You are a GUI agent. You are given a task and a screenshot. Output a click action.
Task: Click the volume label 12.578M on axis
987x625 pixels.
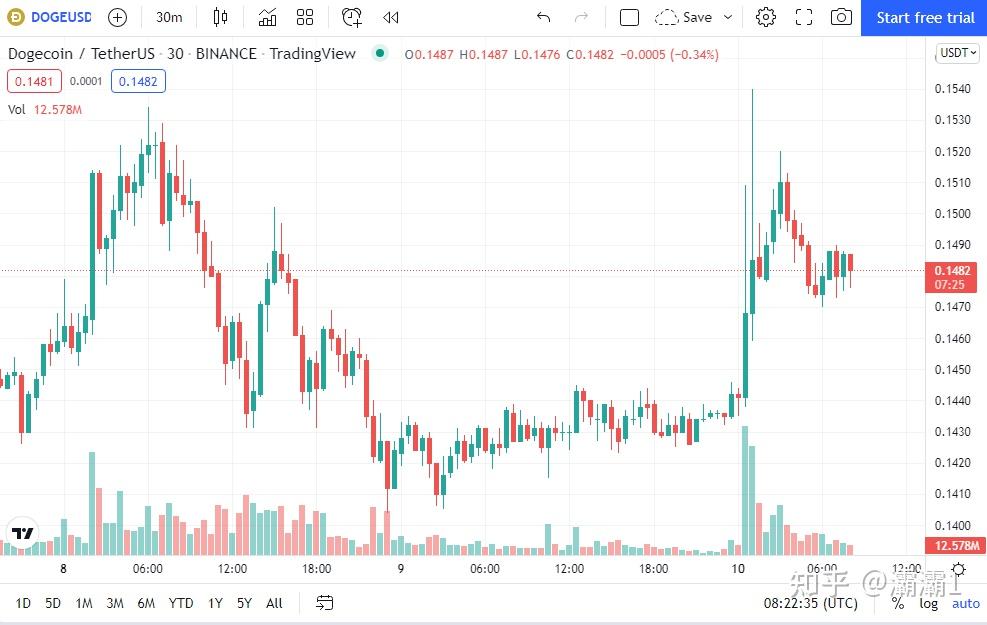tap(956, 545)
